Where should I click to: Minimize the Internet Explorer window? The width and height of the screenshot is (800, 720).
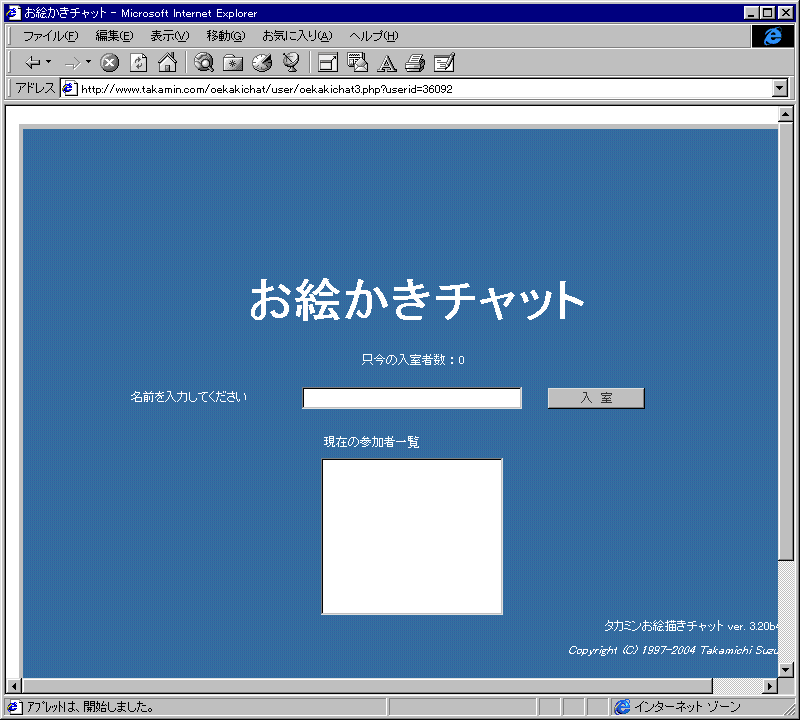coord(751,13)
